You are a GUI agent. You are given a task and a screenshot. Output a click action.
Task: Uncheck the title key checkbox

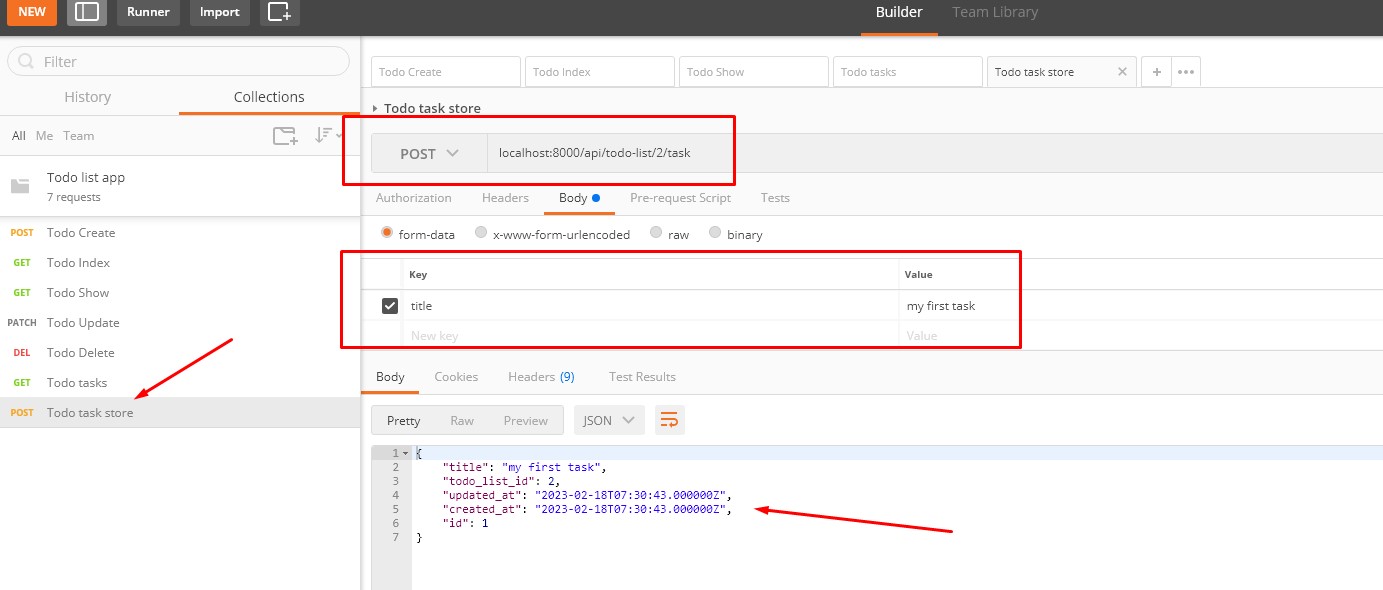(390, 306)
